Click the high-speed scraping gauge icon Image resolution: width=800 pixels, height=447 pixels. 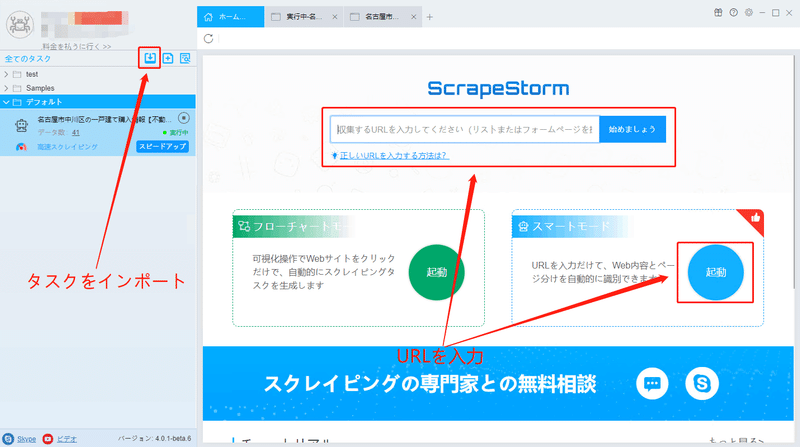[x=21, y=147]
